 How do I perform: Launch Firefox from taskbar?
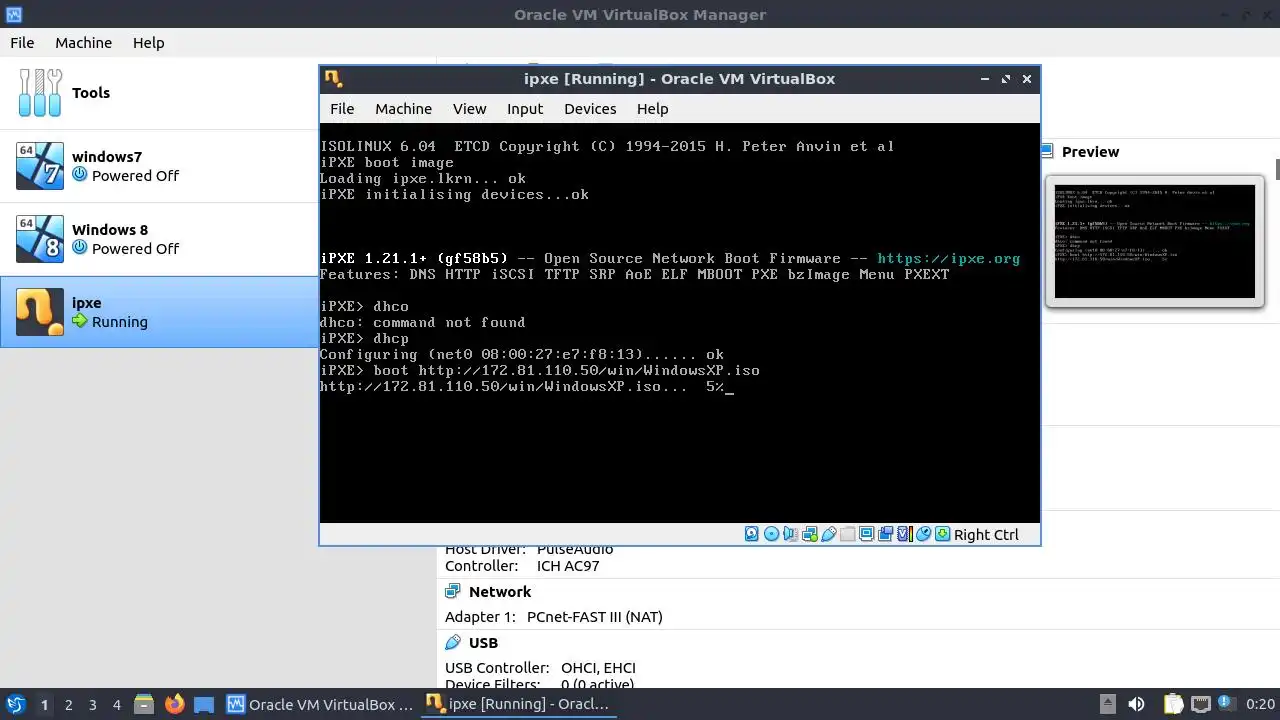pyautogui.click(x=174, y=704)
